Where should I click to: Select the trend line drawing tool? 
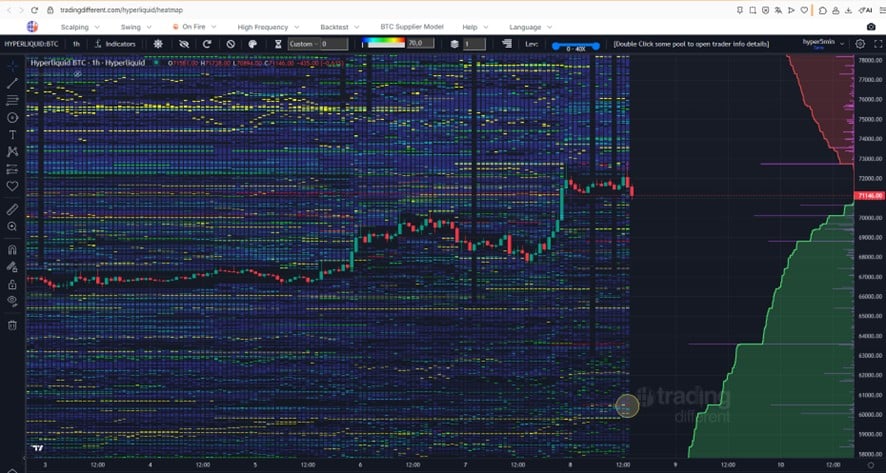coord(12,83)
